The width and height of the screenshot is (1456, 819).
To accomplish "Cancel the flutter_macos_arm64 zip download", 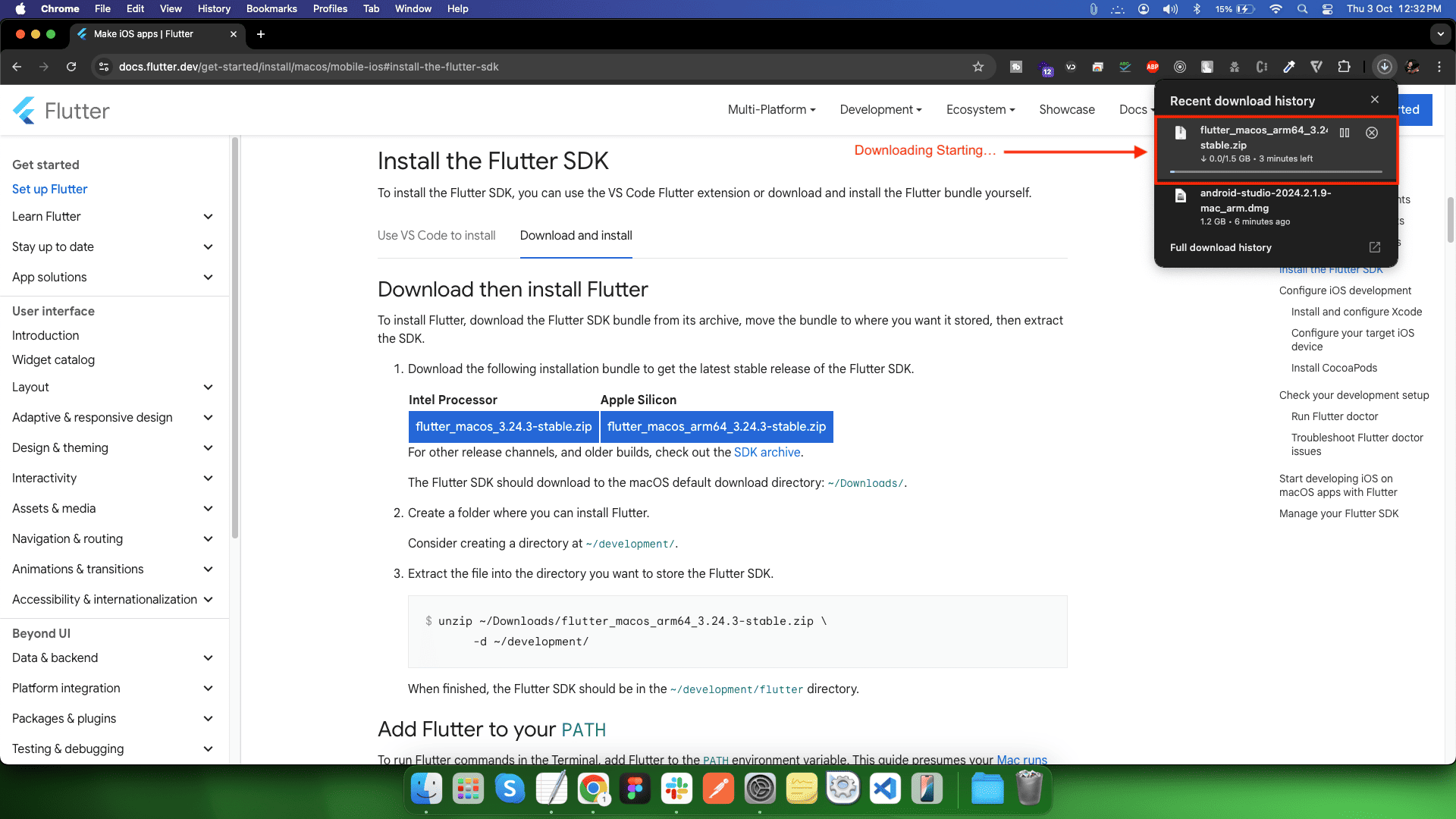I will click(x=1372, y=133).
